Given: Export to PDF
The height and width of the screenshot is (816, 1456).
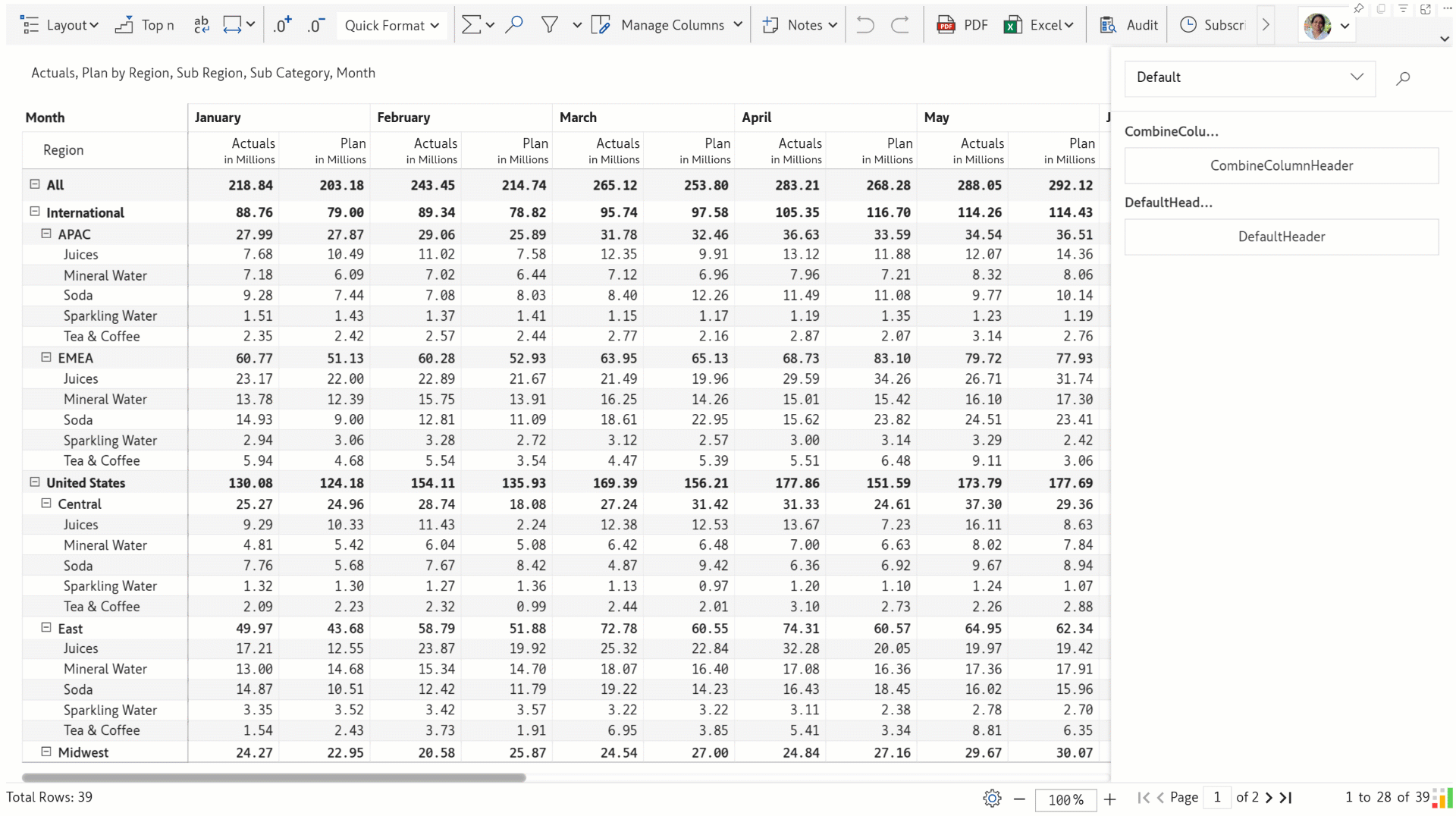Looking at the screenshot, I should (x=962, y=25).
